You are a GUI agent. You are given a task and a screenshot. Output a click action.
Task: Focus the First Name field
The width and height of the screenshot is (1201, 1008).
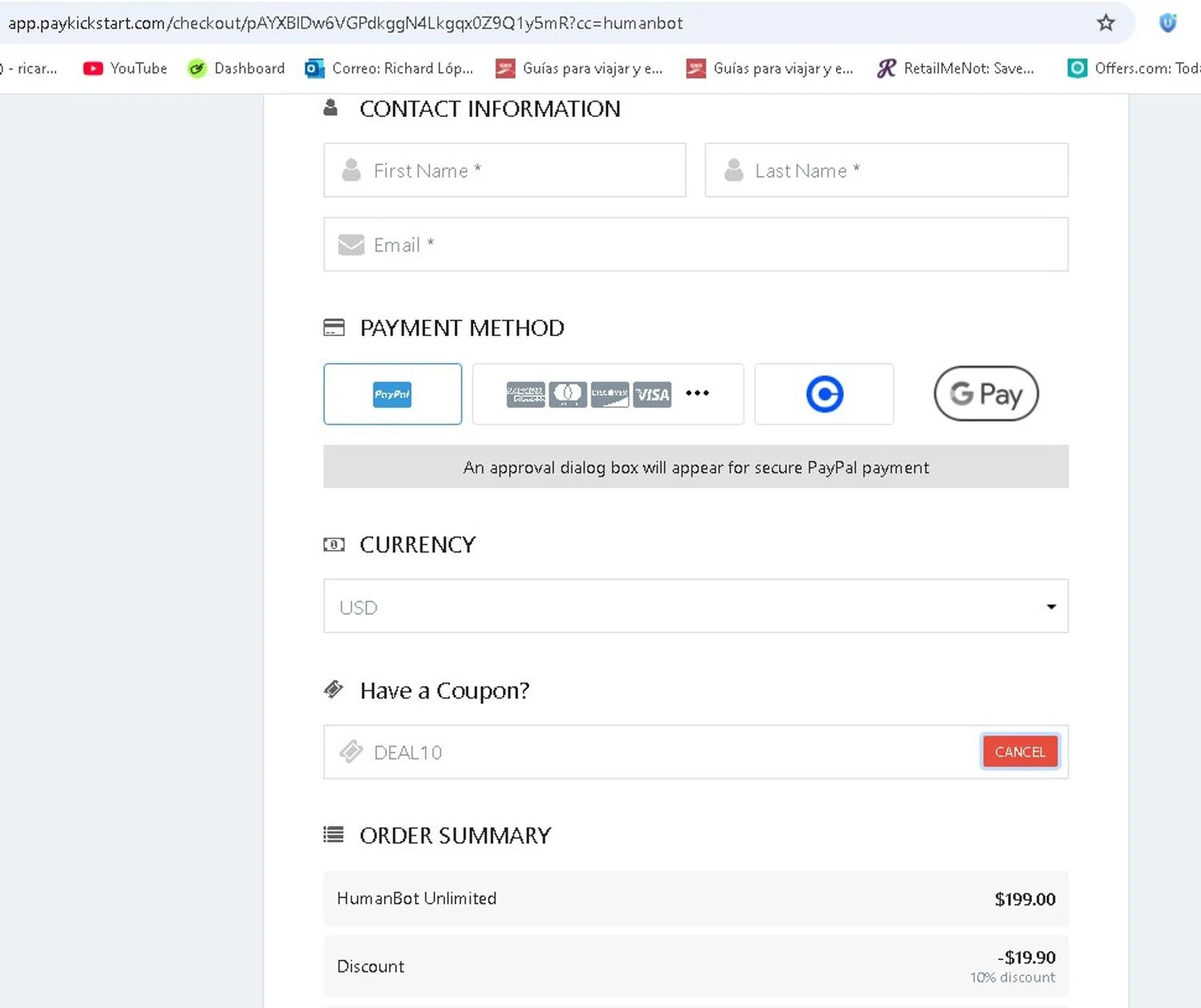(504, 170)
